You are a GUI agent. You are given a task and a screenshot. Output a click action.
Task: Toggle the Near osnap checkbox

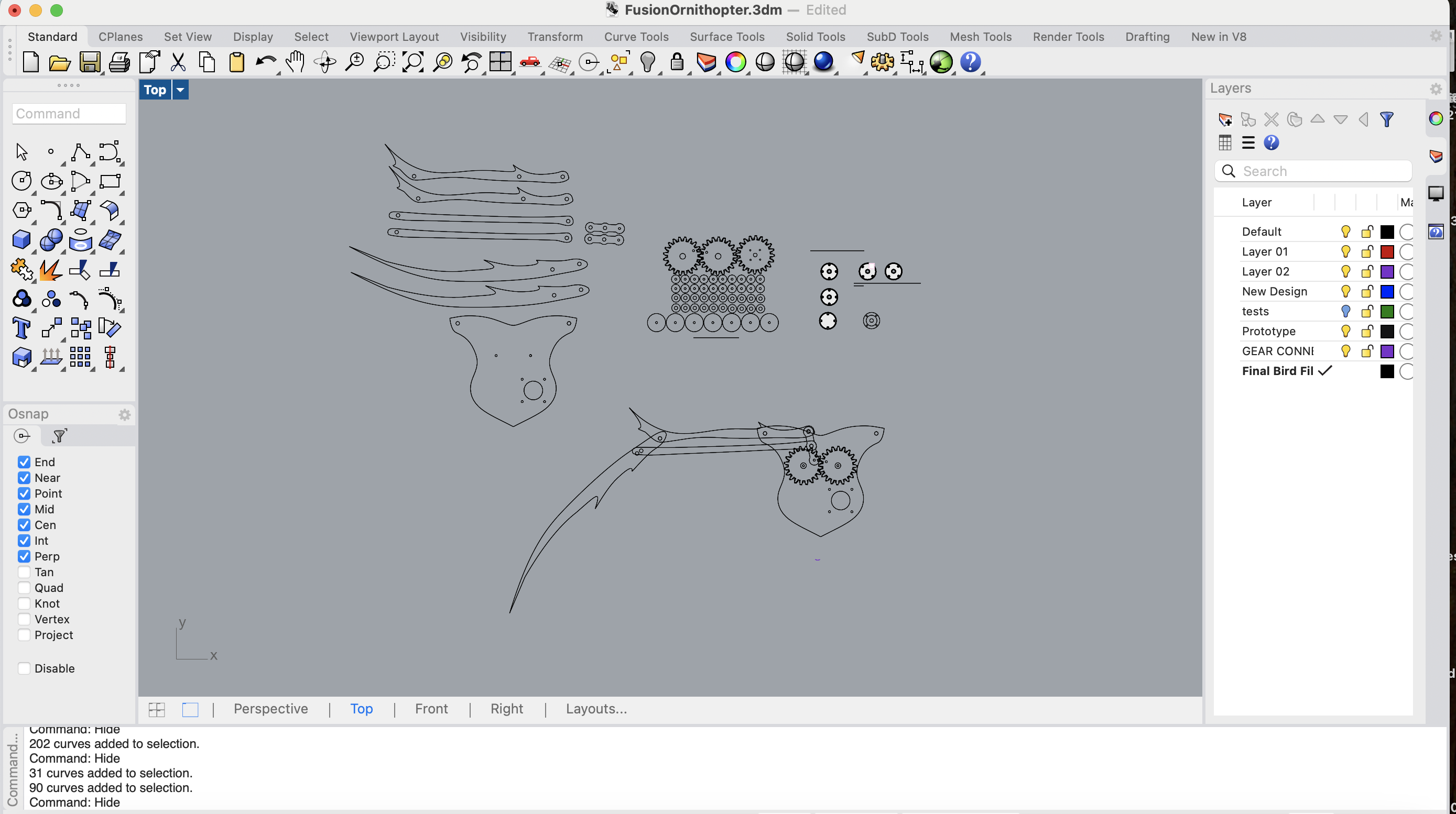click(x=24, y=478)
